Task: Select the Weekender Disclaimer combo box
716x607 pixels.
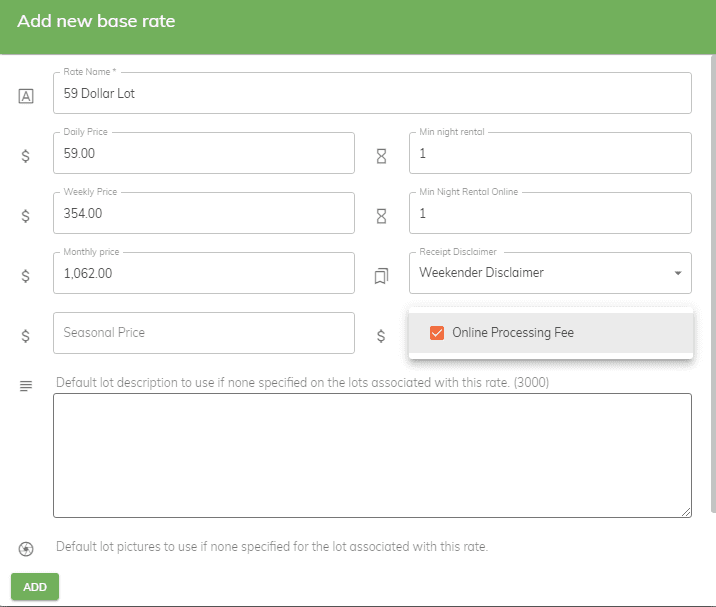Action: point(550,273)
